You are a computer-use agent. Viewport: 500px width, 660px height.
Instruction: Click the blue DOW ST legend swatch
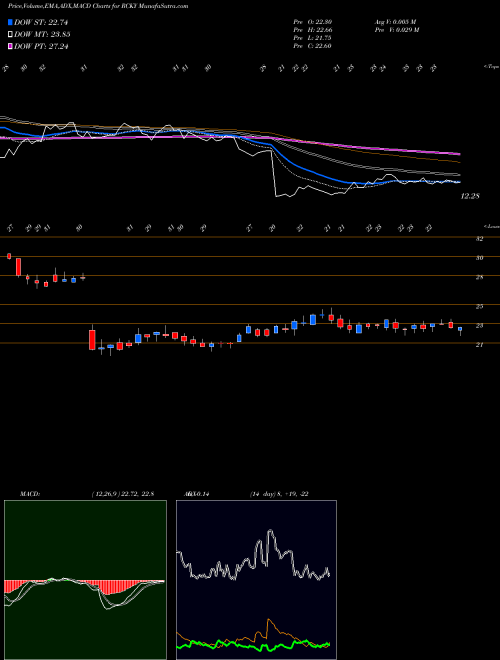tap(10, 22)
